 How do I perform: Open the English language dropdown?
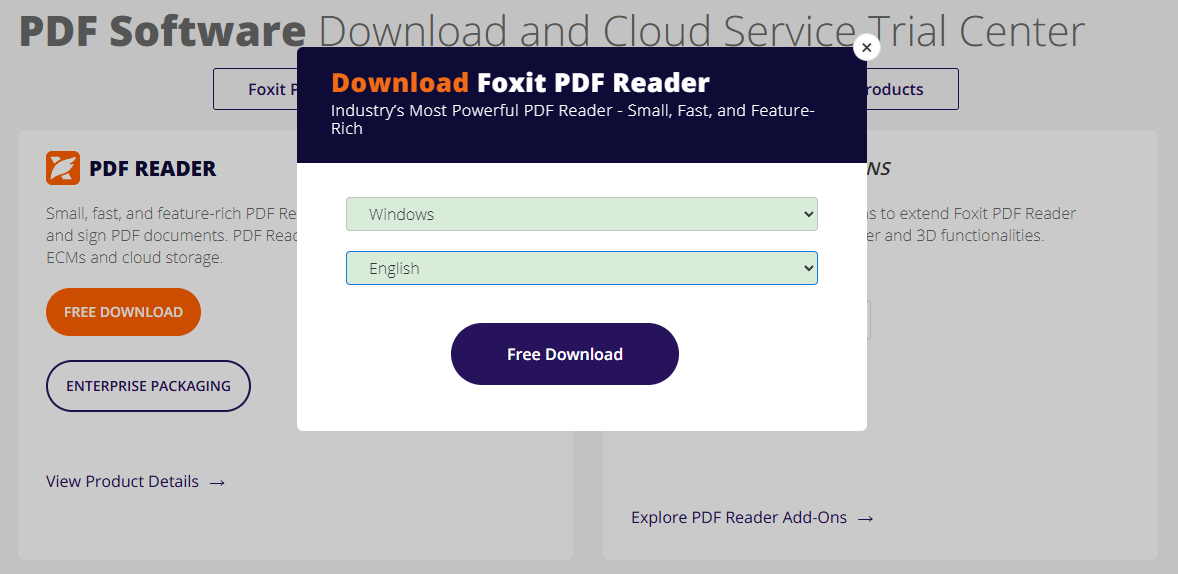[581, 268]
